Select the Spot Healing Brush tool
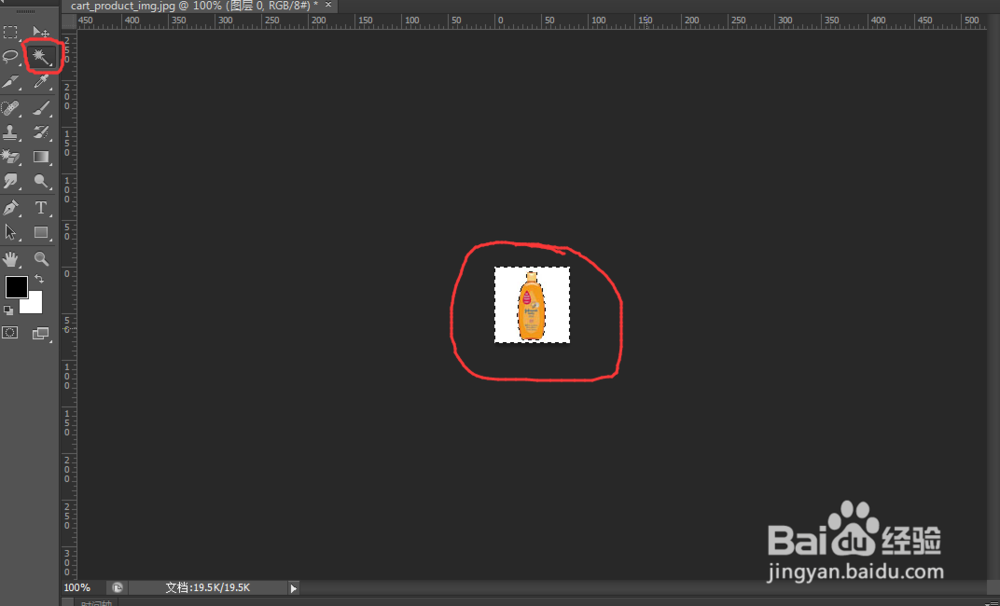 click(11, 108)
